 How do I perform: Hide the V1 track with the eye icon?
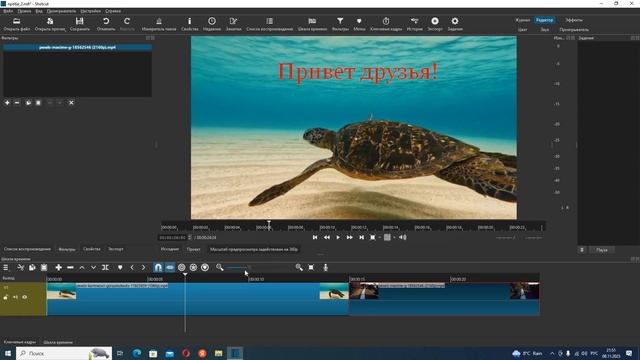coord(24,297)
